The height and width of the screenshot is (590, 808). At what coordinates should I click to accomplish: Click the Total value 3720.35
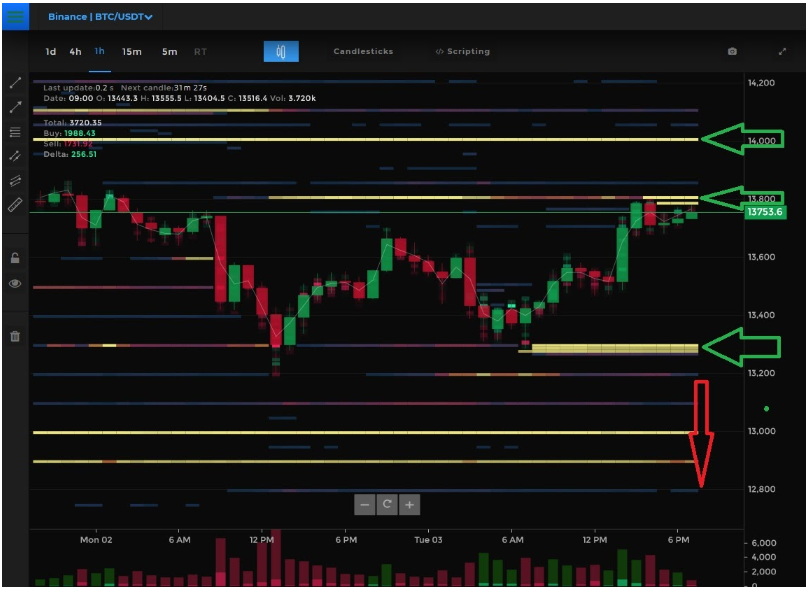pyautogui.click(x=86, y=123)
